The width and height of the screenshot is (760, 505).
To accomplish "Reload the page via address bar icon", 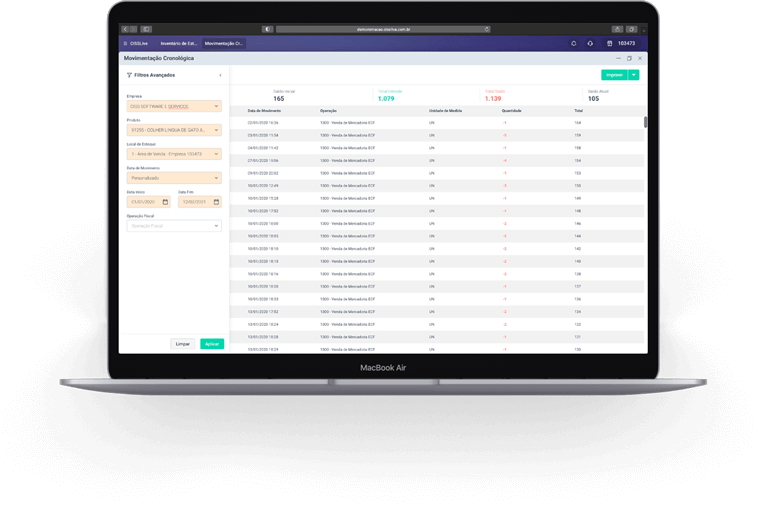I will point(487,29).
